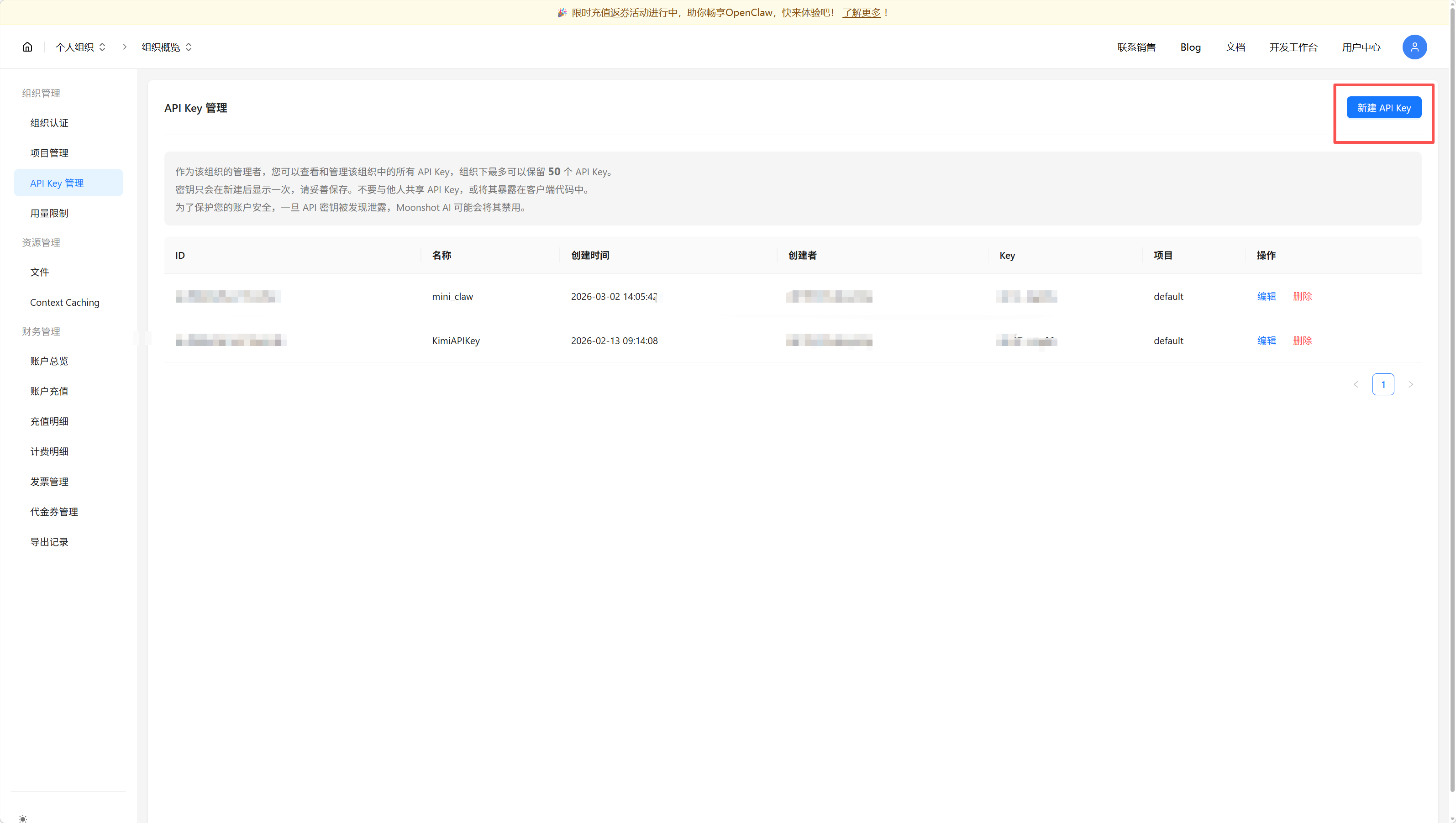Open 账户充值 page
The height and width of the screenshot is (823, 1456).
[49, 391]
